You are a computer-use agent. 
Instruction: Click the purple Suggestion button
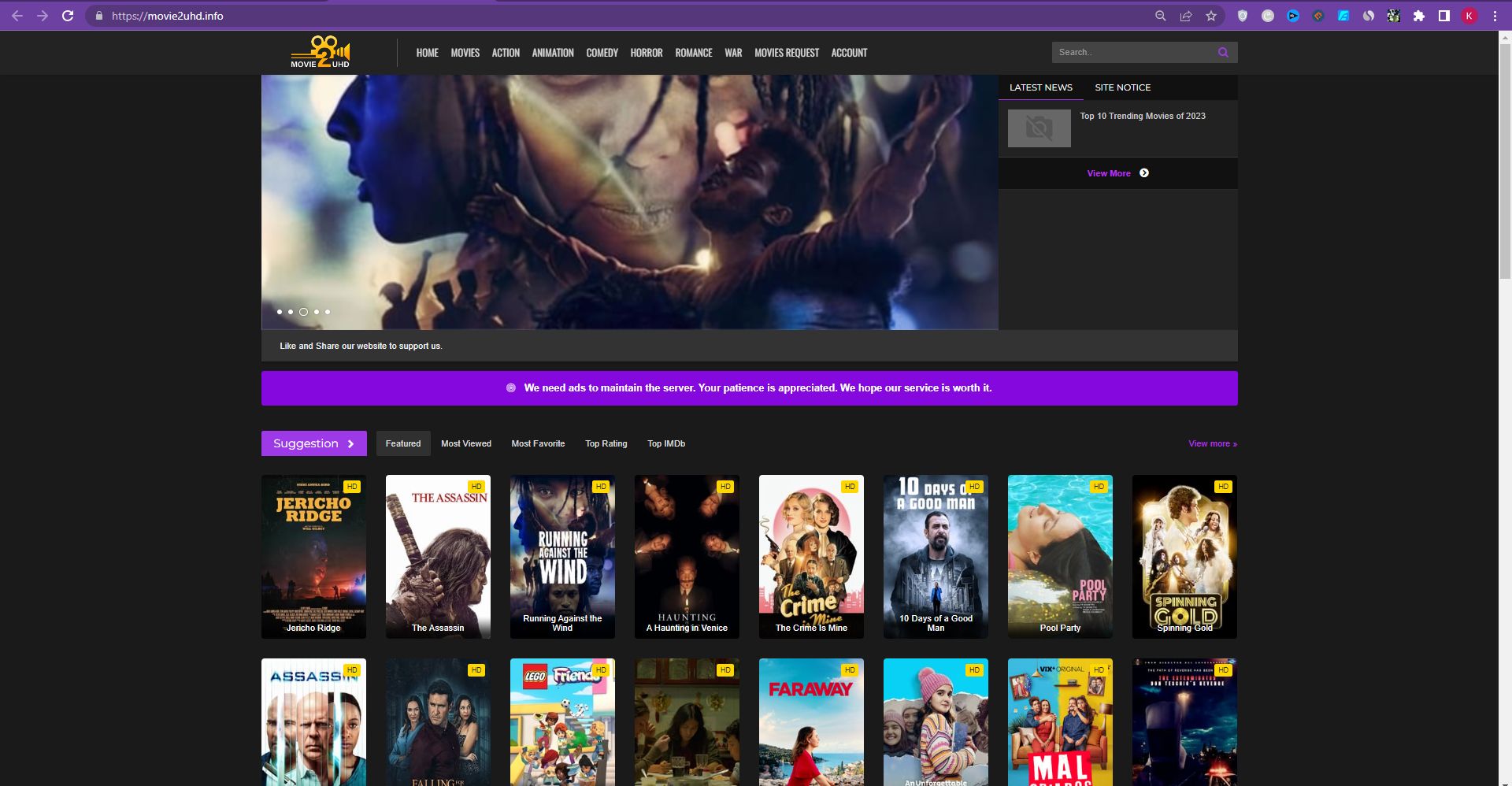pyautogui.click(x=313, y=443)
